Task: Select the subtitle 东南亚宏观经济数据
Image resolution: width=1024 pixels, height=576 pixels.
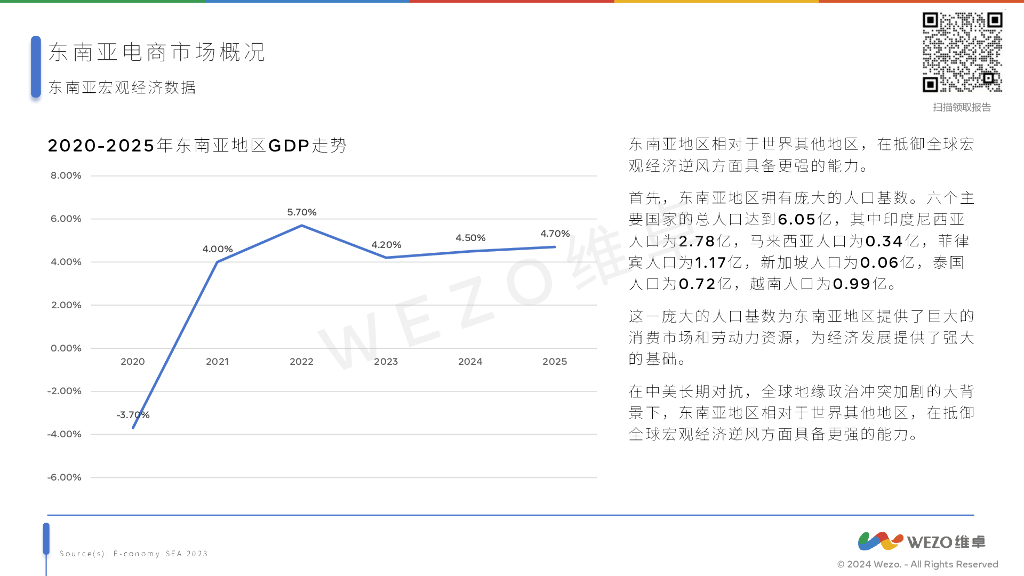Action: [122, 87]
